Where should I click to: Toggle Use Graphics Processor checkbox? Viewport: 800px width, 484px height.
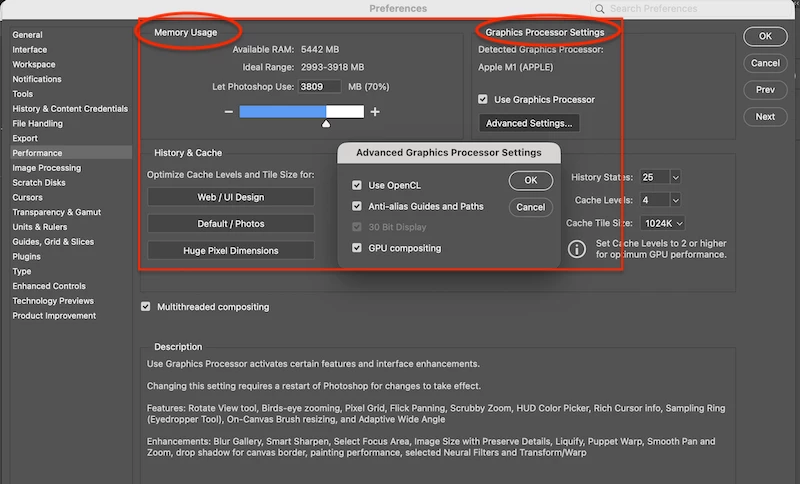click(483, 99)
